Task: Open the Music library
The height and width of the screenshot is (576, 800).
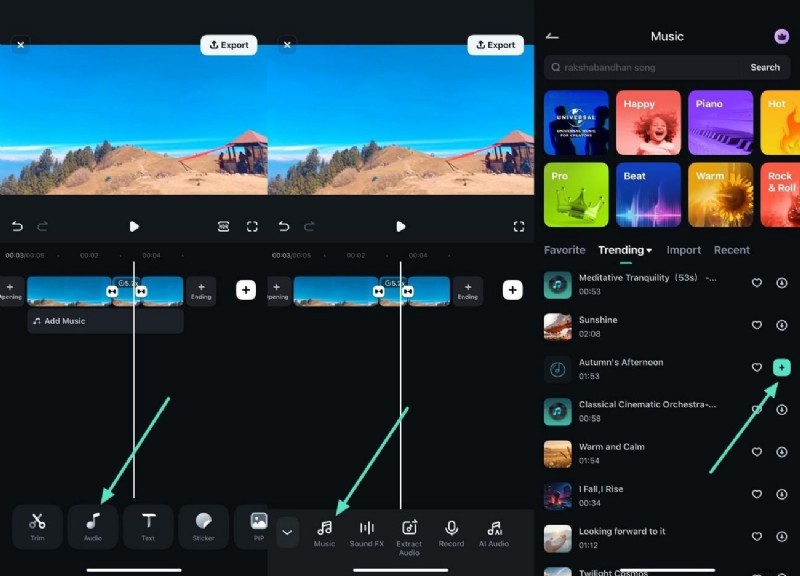Action: 324,528
